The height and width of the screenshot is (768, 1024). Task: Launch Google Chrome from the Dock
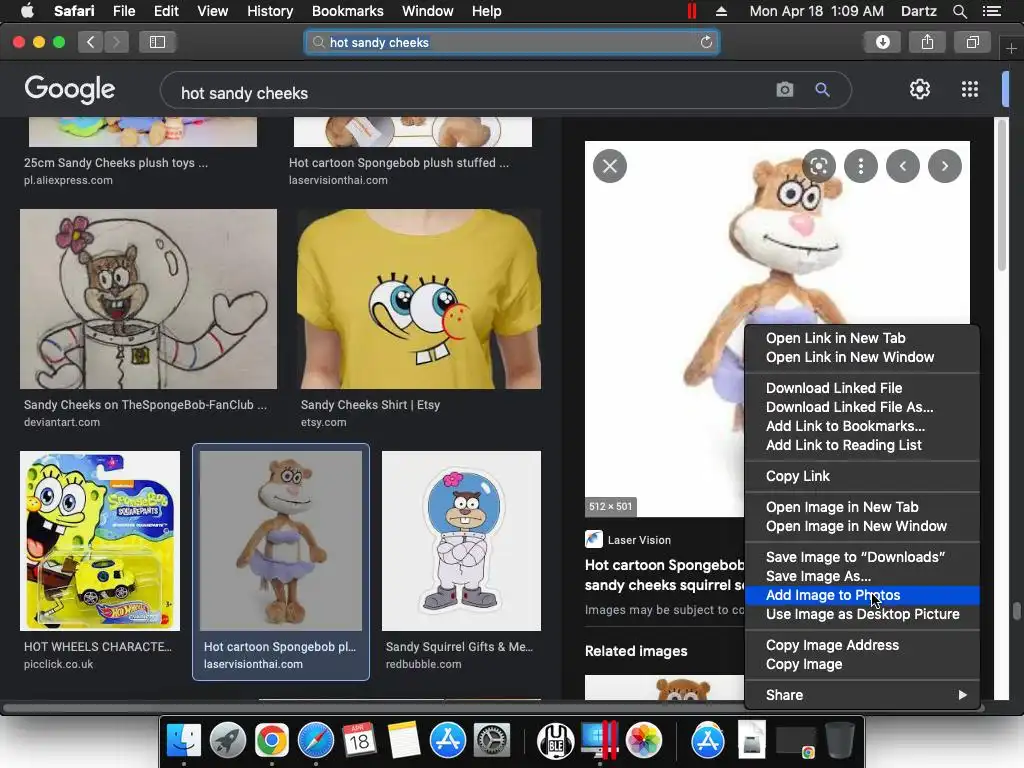[x=272, y=740]
